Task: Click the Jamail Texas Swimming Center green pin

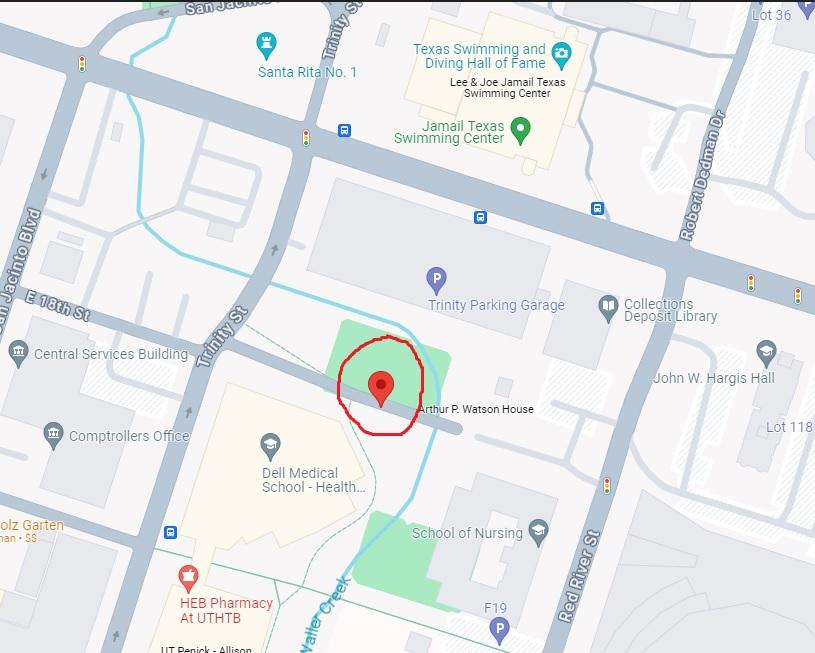Action: [x=520, y=130]
